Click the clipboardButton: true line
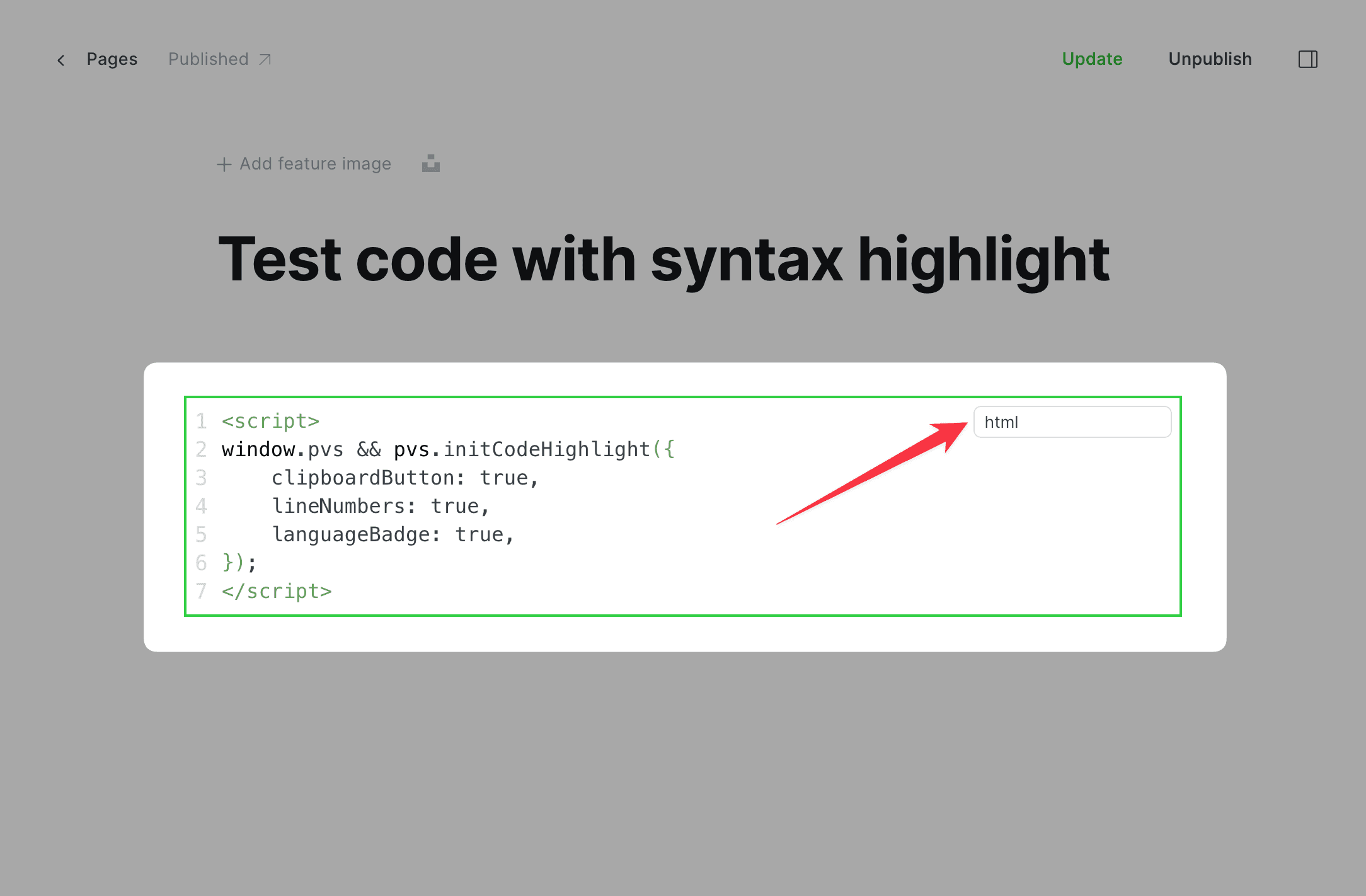The width and height of the screenshot is (1366, 896). coord(405,477)
